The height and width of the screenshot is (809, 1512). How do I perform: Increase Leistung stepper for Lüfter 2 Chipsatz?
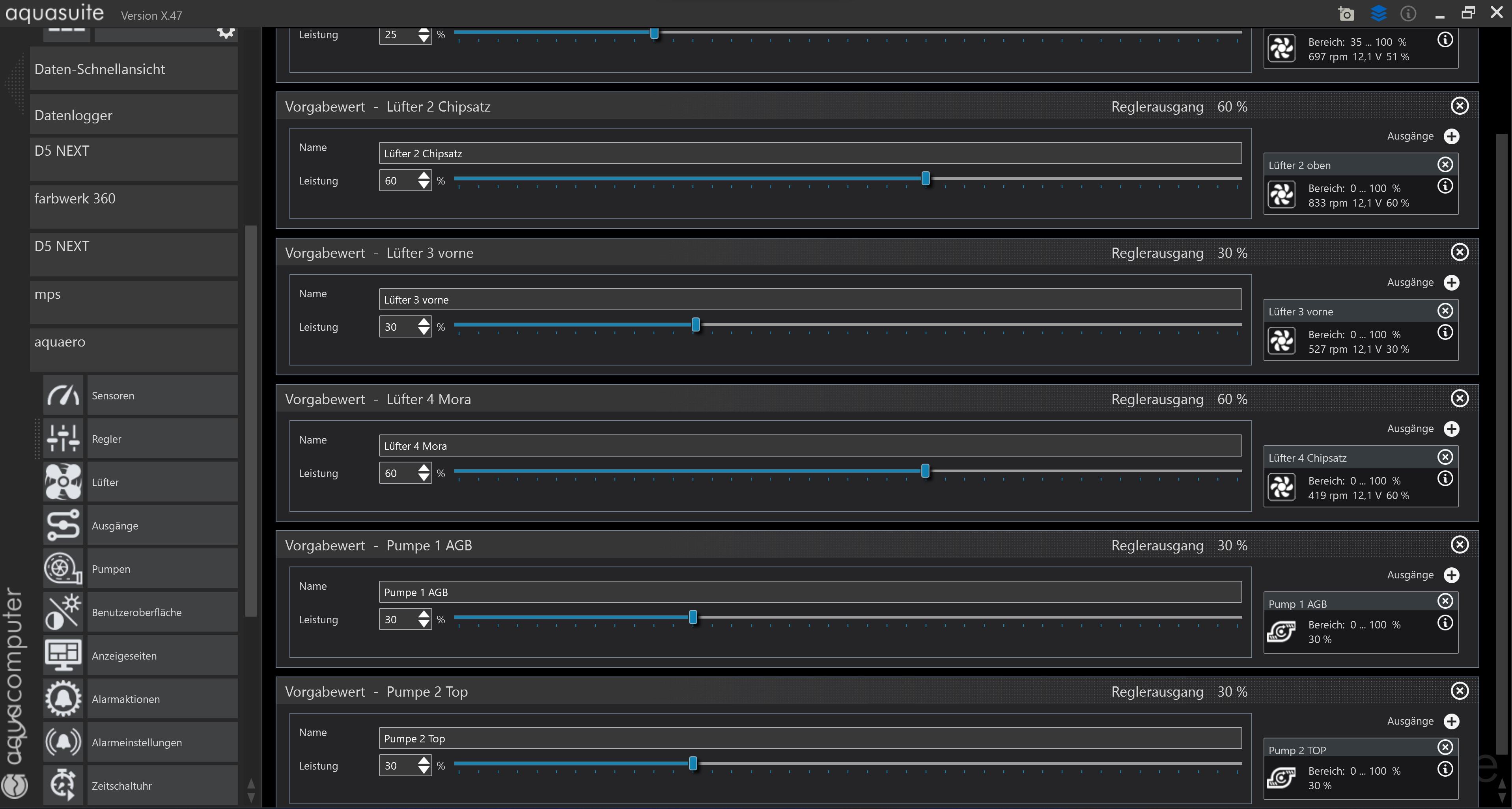coord(424,175)
